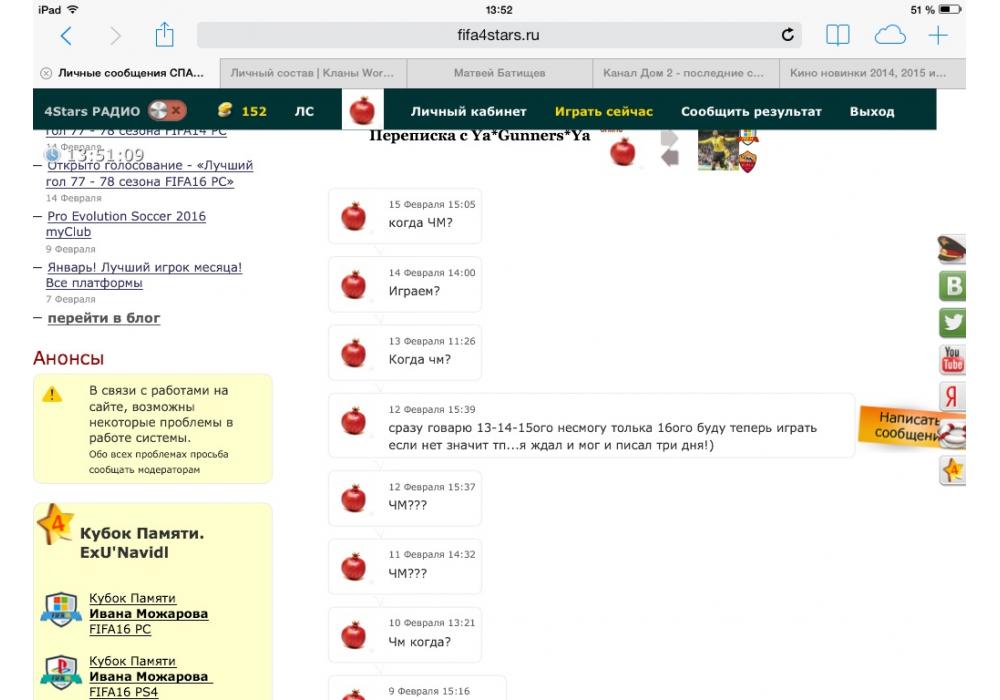Switch to Кино новинки 2014 tab

(872, 73)
